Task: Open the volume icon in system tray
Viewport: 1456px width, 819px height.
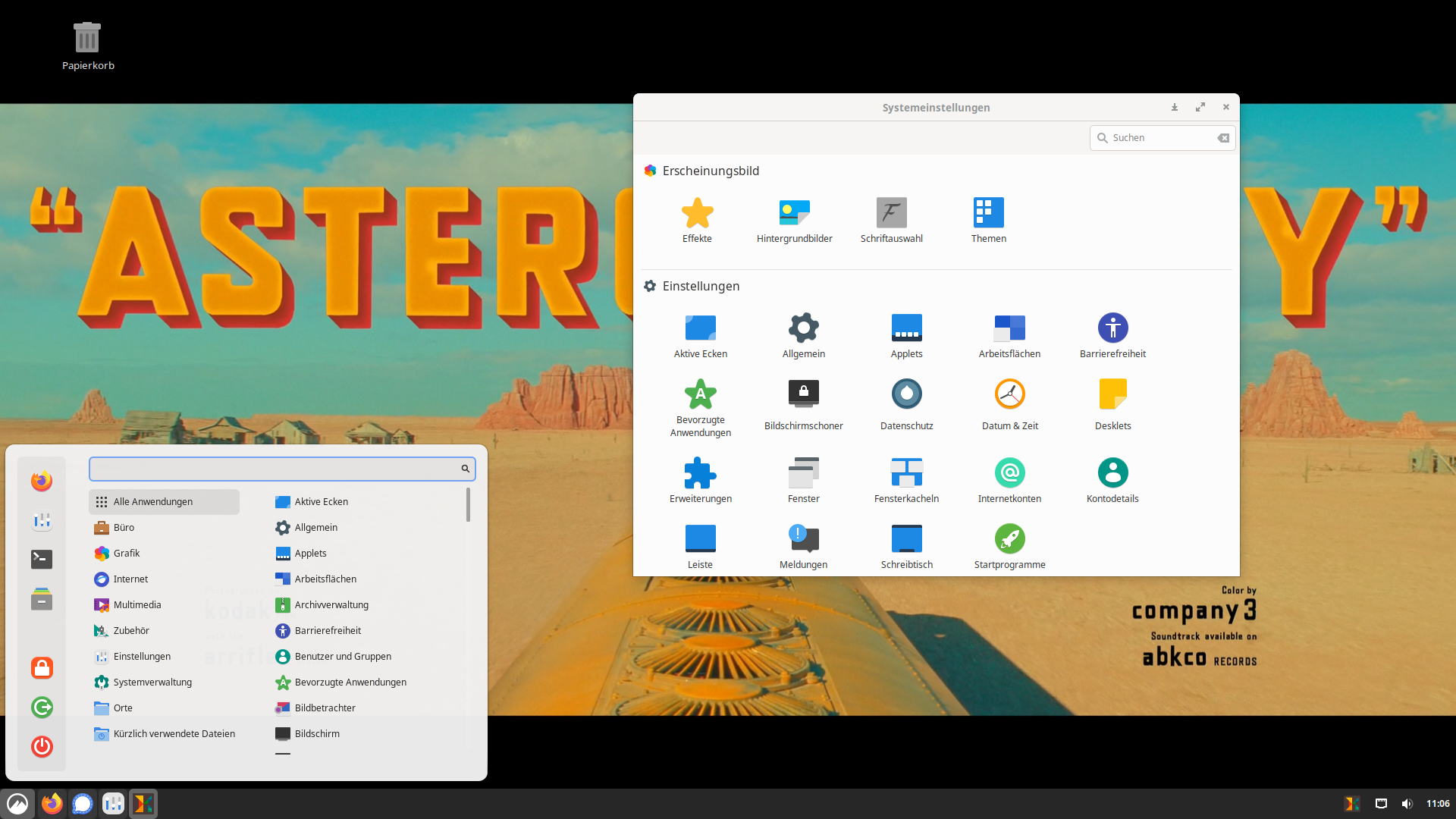Action: click(1407, 804)
